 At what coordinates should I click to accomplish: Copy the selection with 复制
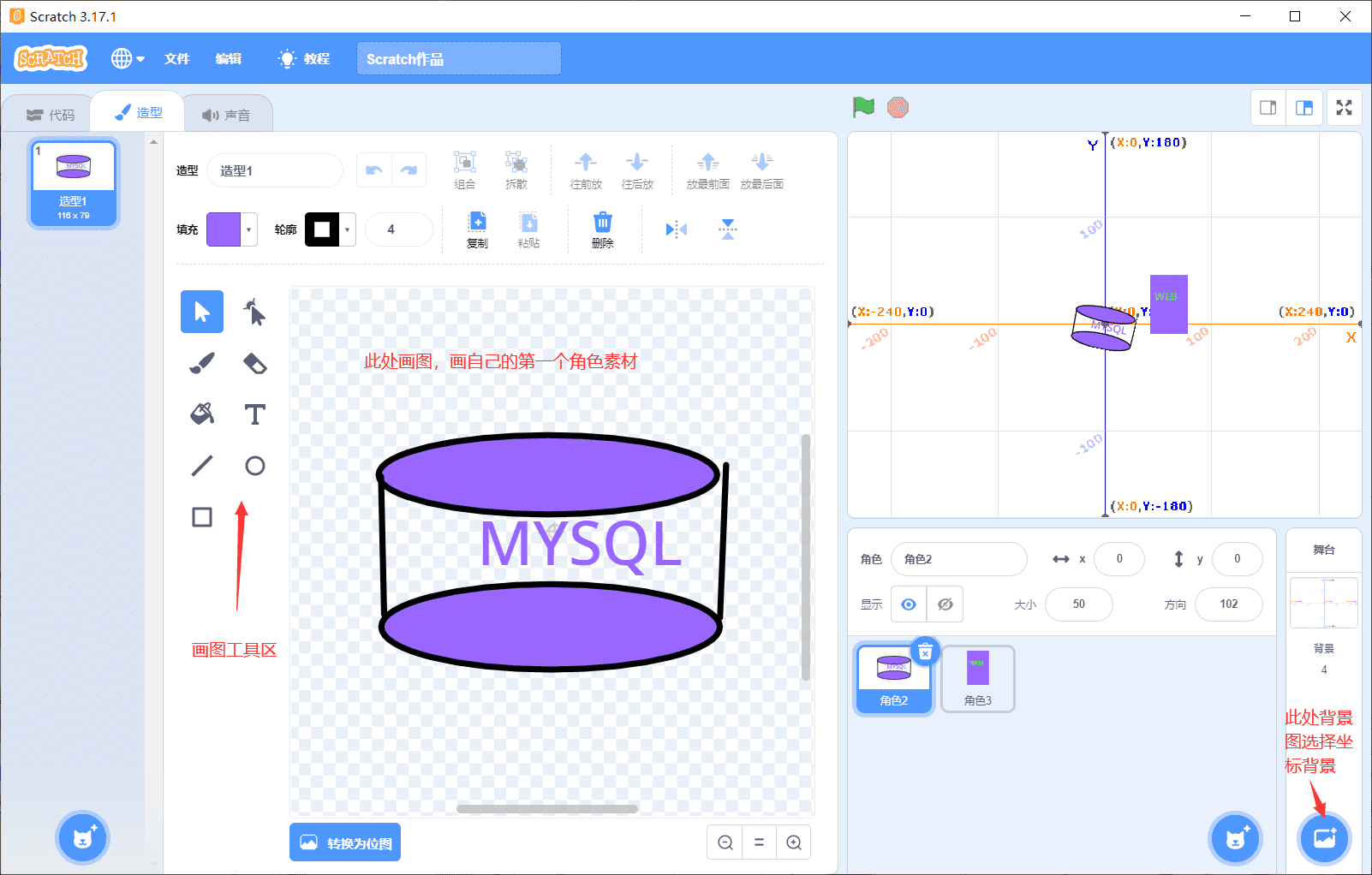point(477,229)
